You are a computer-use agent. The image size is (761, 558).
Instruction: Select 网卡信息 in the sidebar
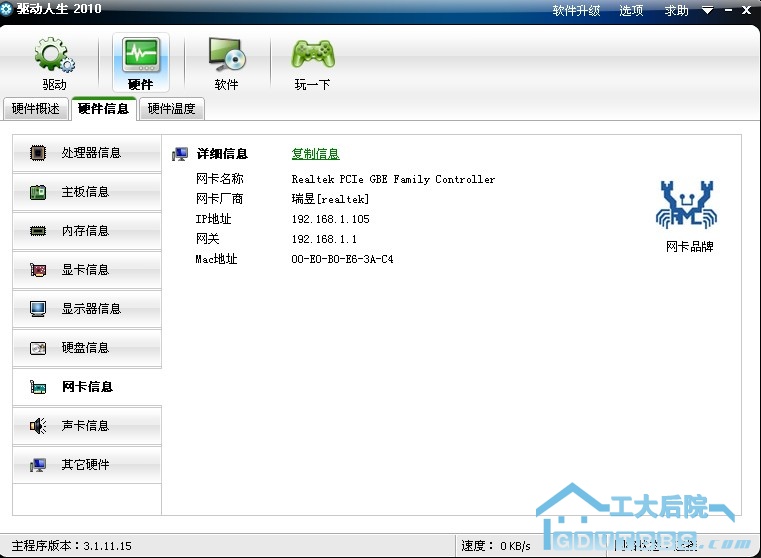point(87,387)
